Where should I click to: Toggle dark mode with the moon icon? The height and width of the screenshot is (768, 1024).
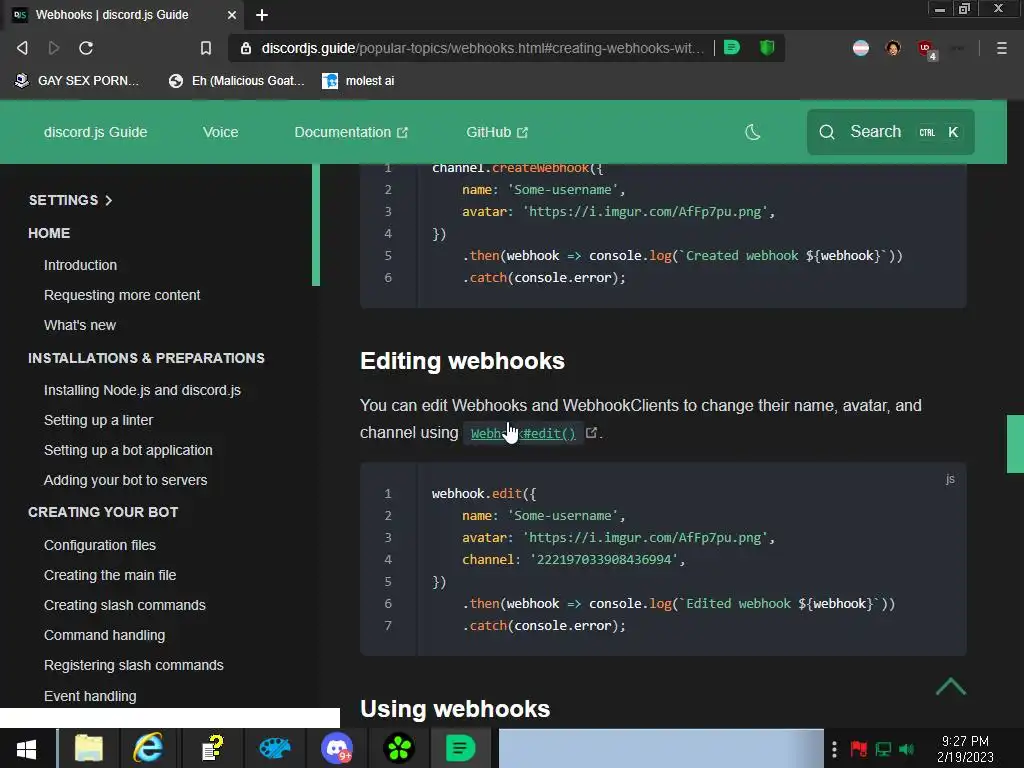(x=752, y=132)
